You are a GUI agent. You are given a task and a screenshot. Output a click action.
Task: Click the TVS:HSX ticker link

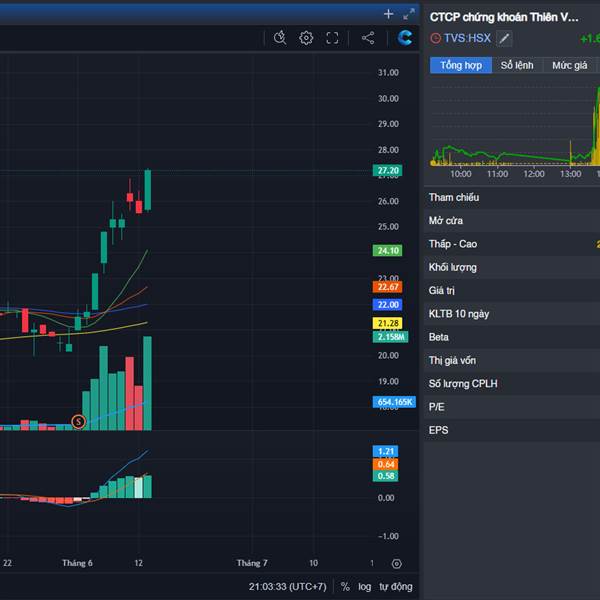click(x=467, y=38)
